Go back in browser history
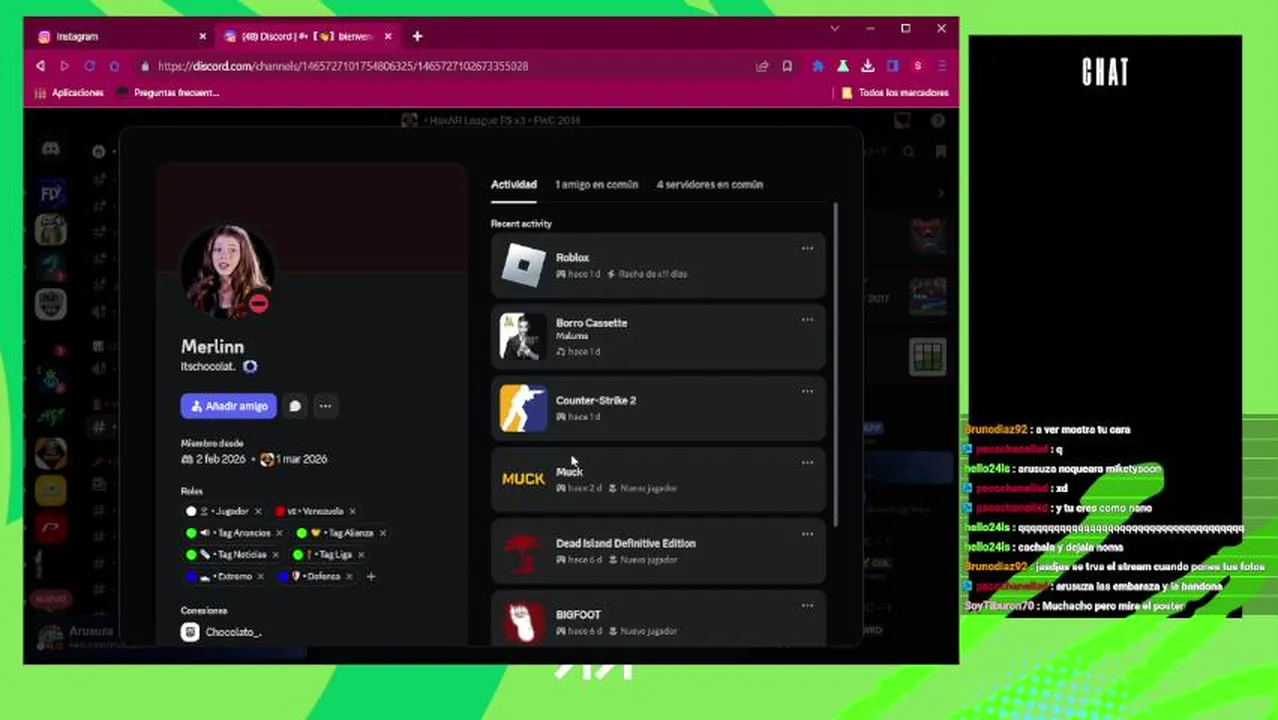The height and width of the screenshot is (720, 1278). pos(40,66)
